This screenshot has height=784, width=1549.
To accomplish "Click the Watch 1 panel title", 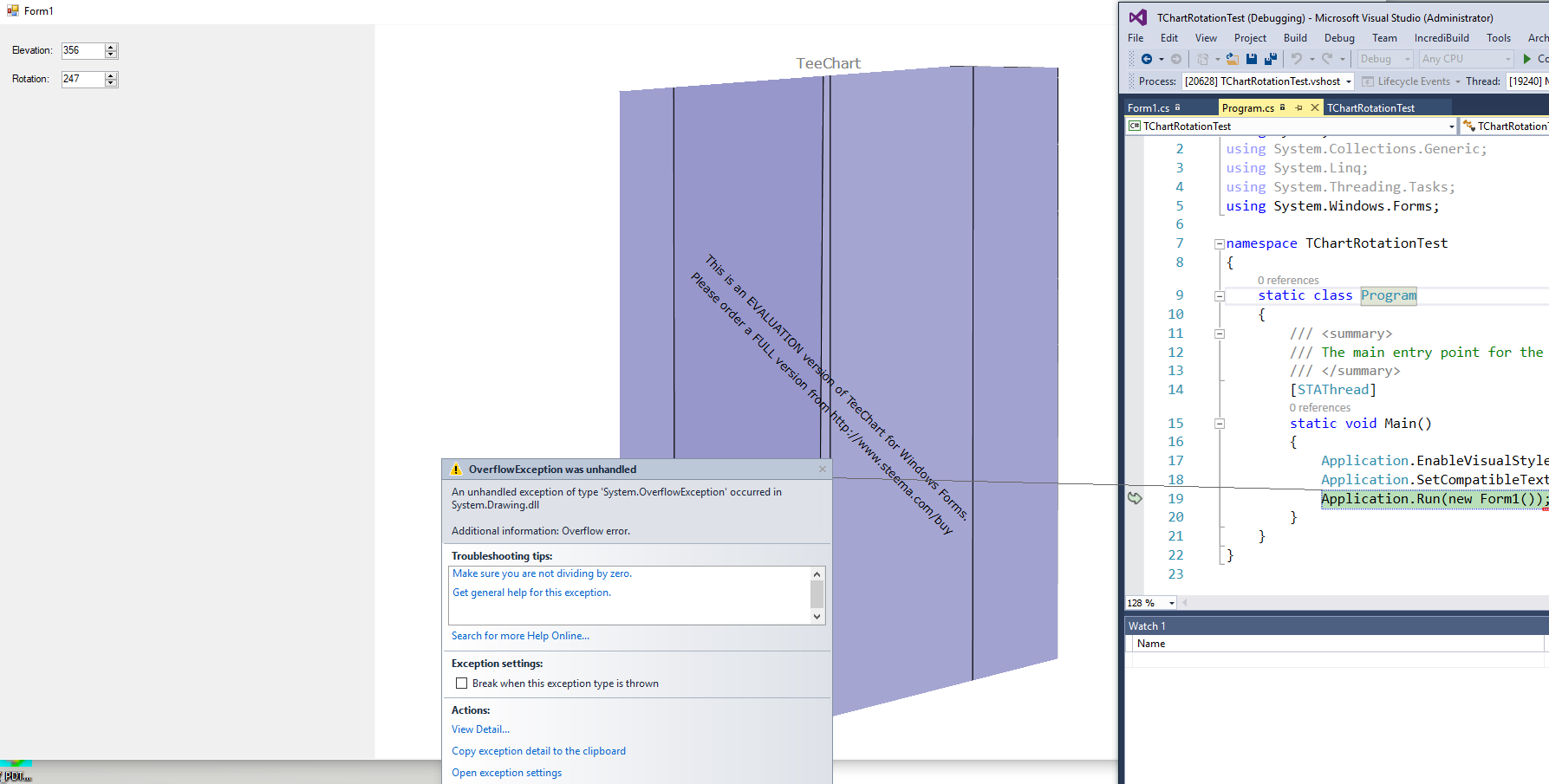I will click(x=1147, y=626).
